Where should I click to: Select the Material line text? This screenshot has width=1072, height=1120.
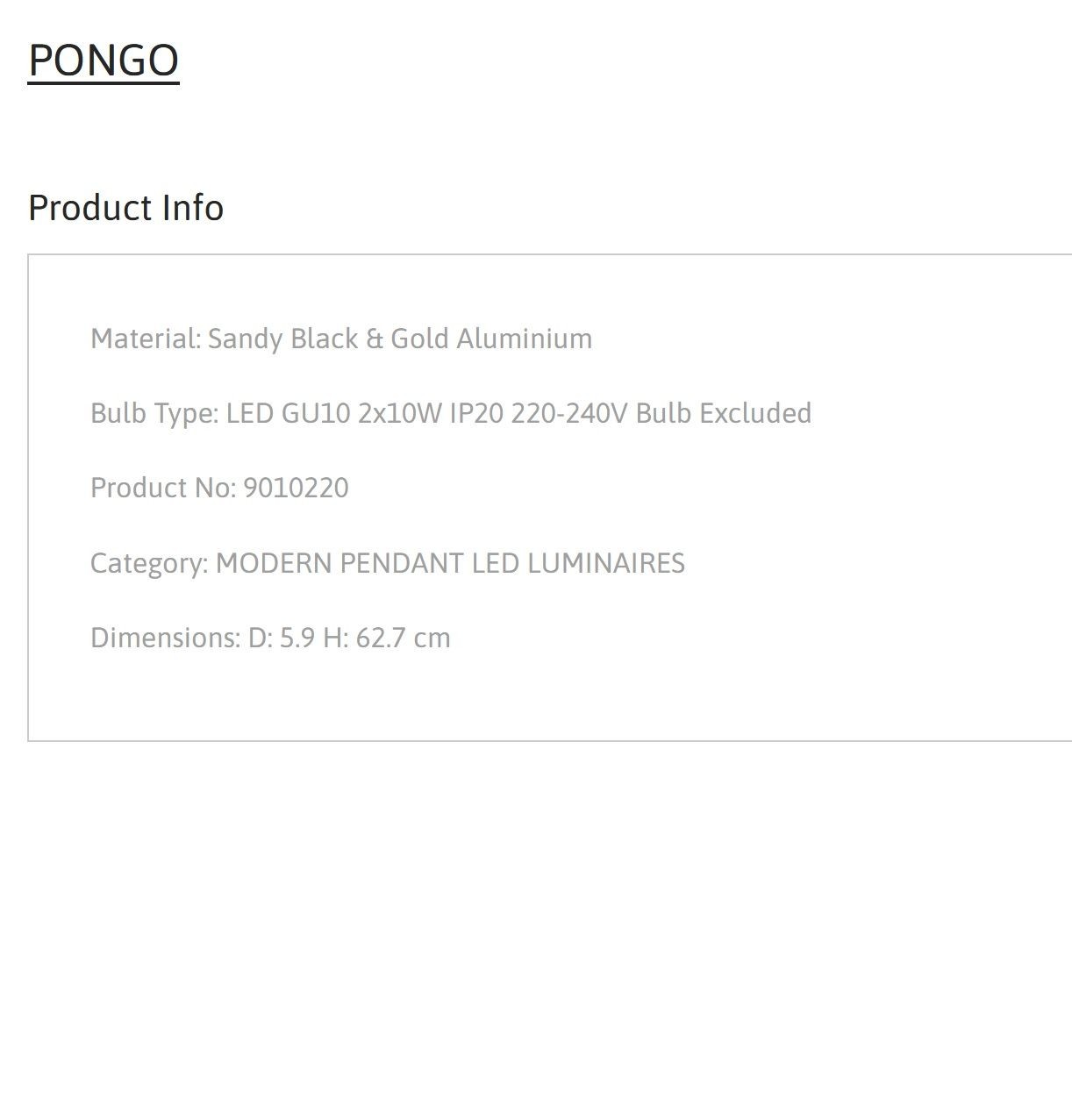[x=341, y=339]
